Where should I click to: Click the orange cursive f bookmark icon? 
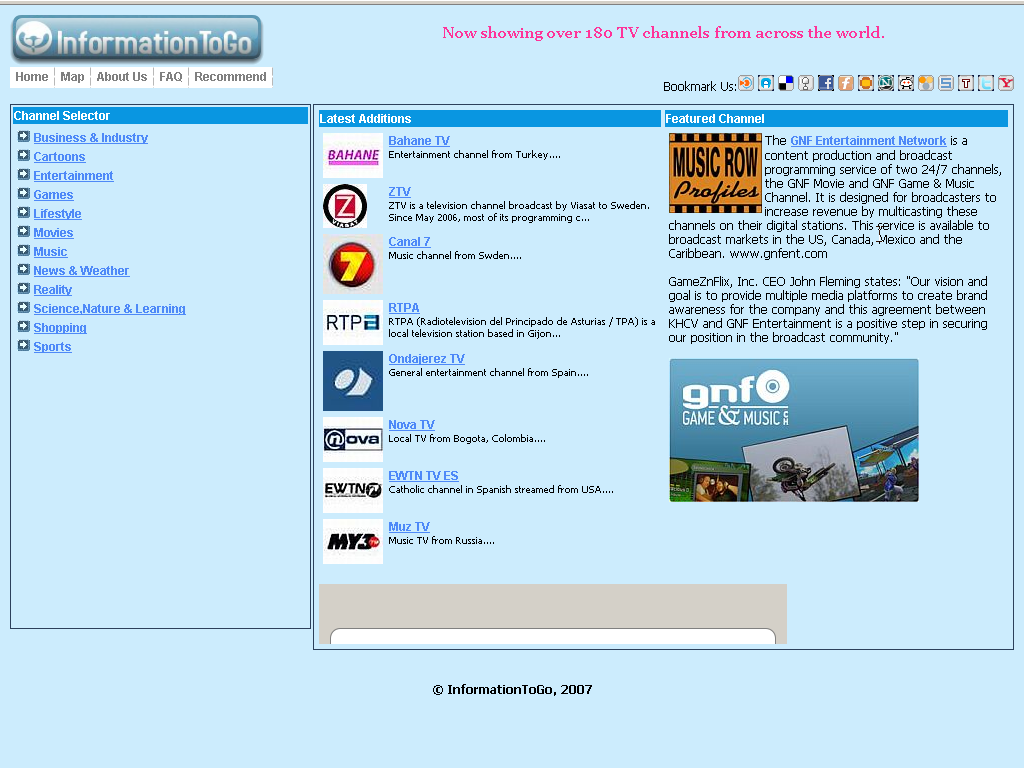pos(846,83)
